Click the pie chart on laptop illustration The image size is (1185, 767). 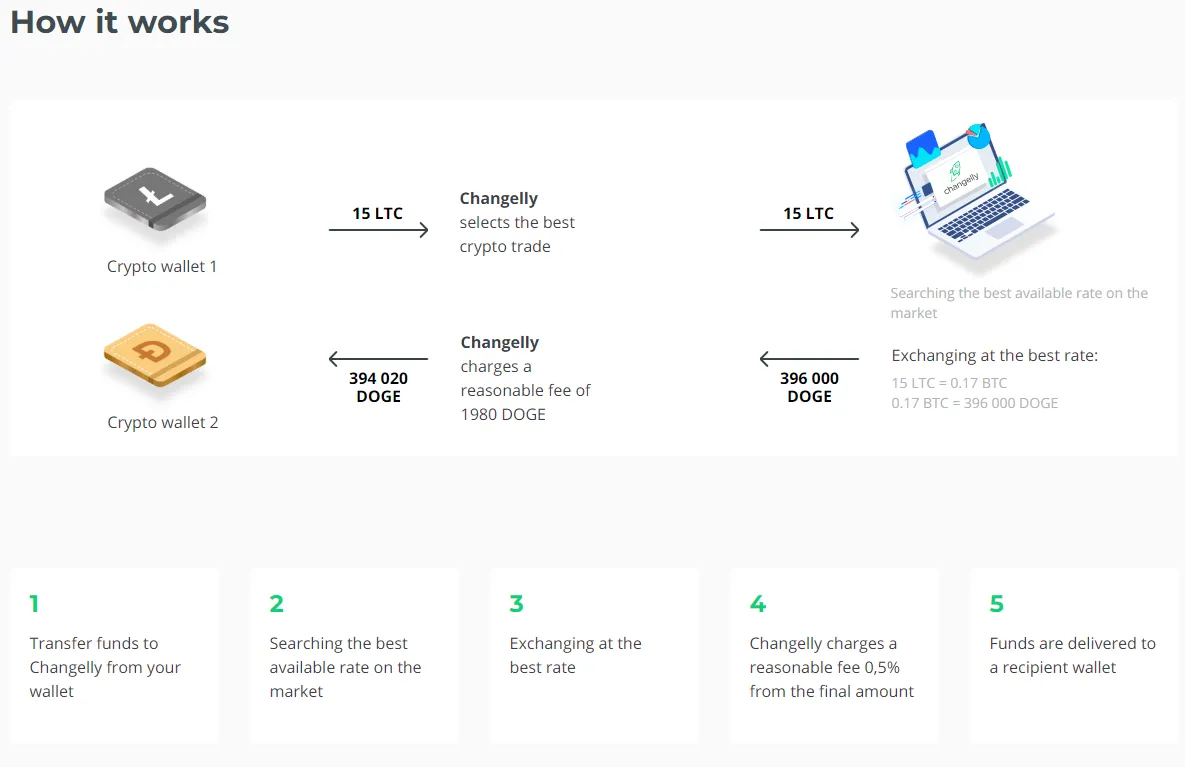pos(977,138)
